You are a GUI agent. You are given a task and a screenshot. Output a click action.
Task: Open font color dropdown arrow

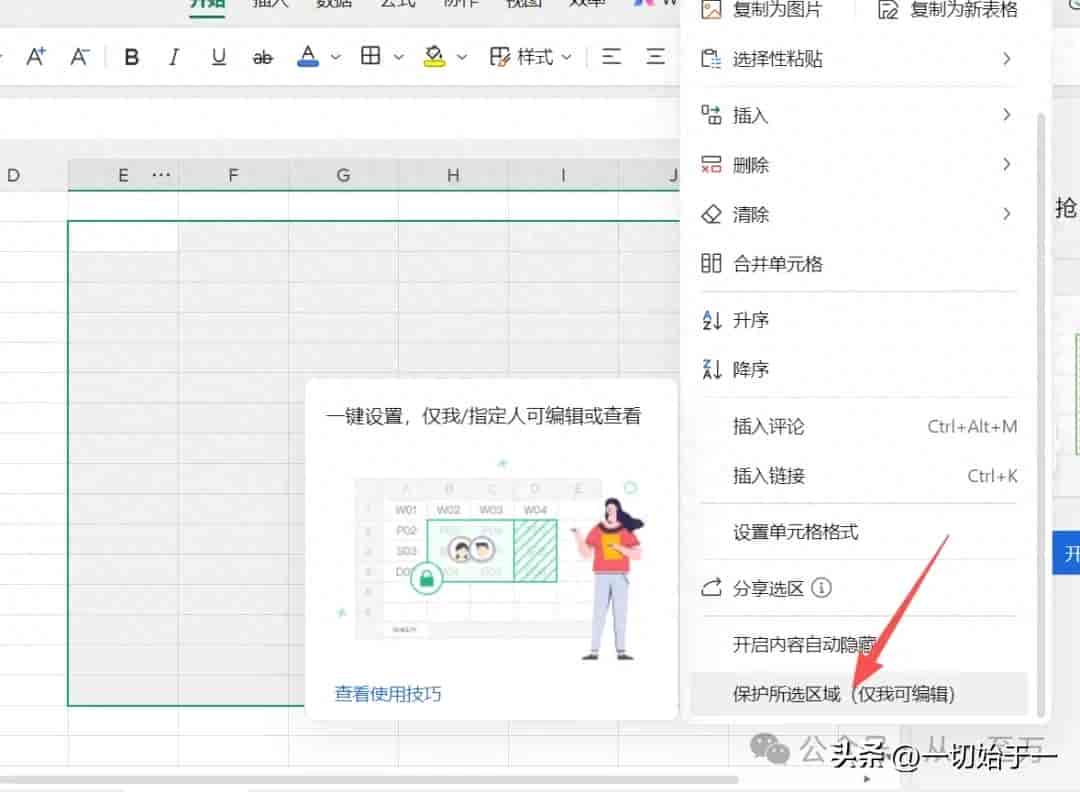tap(336, 57)
